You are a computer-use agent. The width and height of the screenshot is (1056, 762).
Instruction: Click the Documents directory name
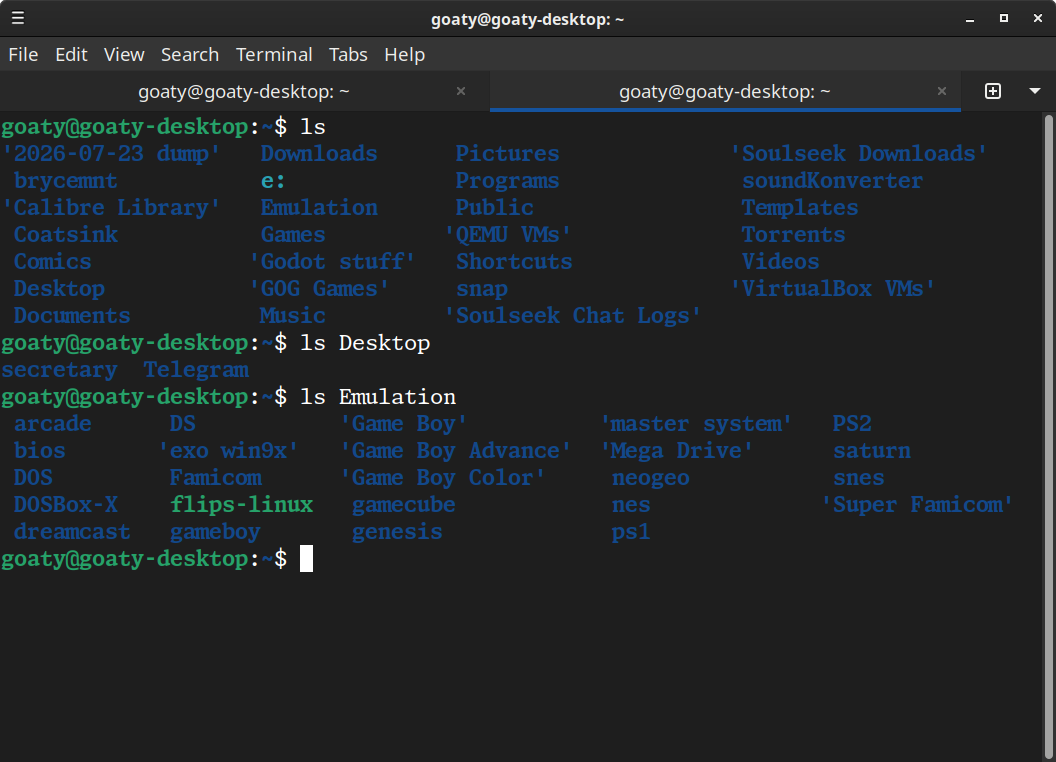pyautogui.click(x=72, y=315)
